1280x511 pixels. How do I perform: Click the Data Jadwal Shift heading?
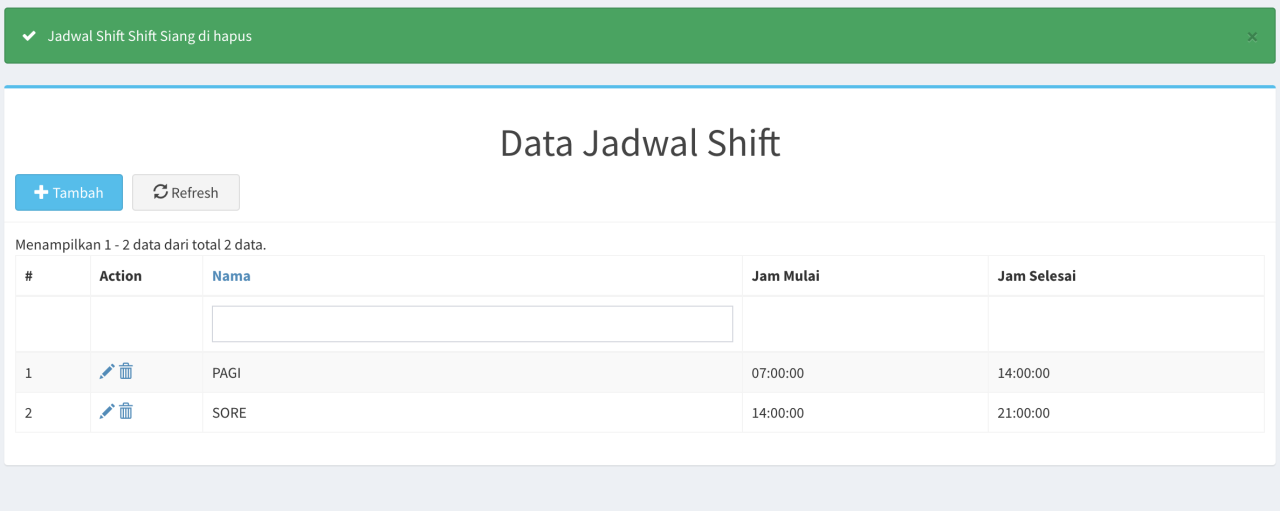(640, 143)
